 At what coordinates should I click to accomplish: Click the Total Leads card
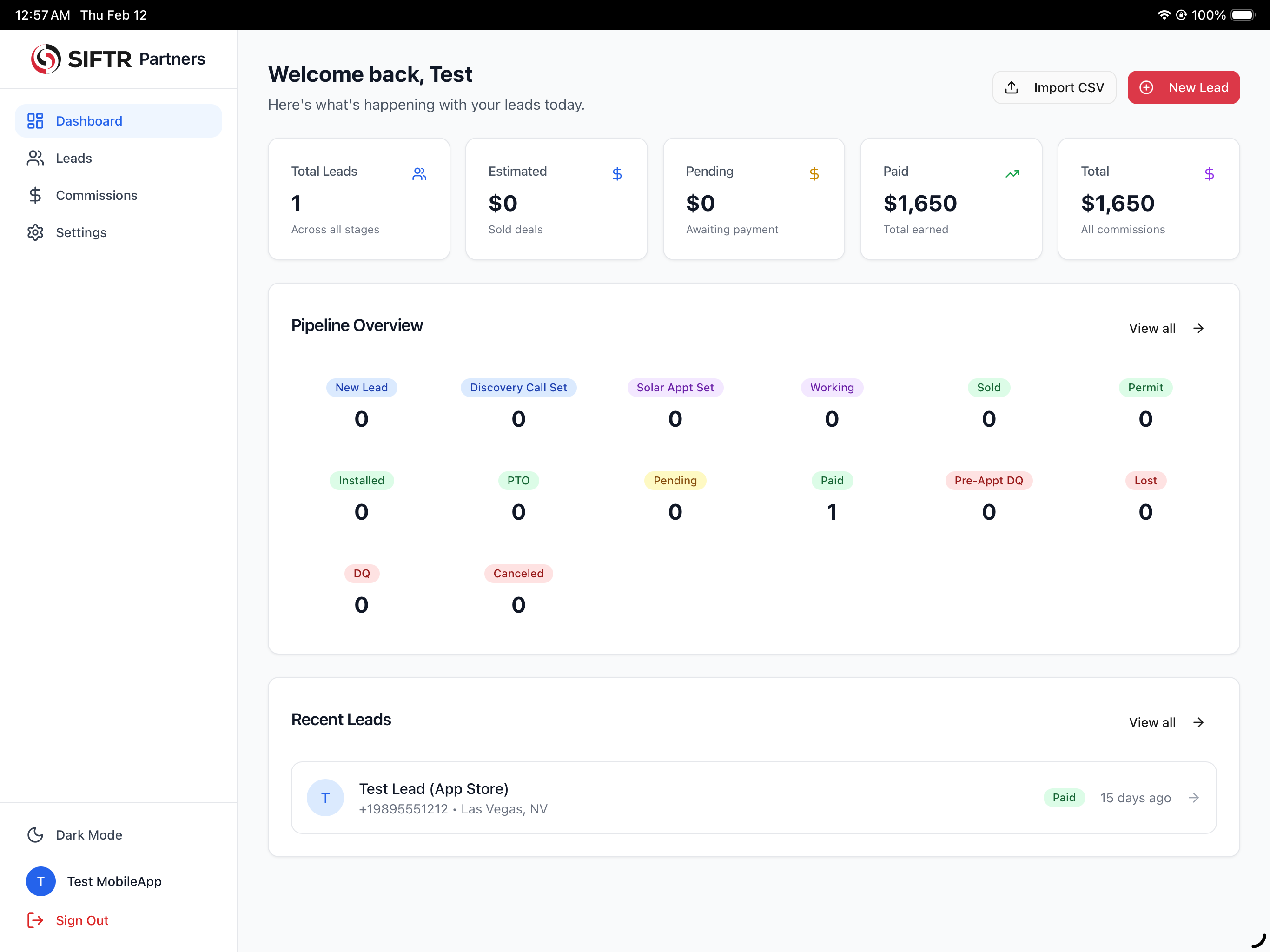pyautogui.click(x=359, y=198)
